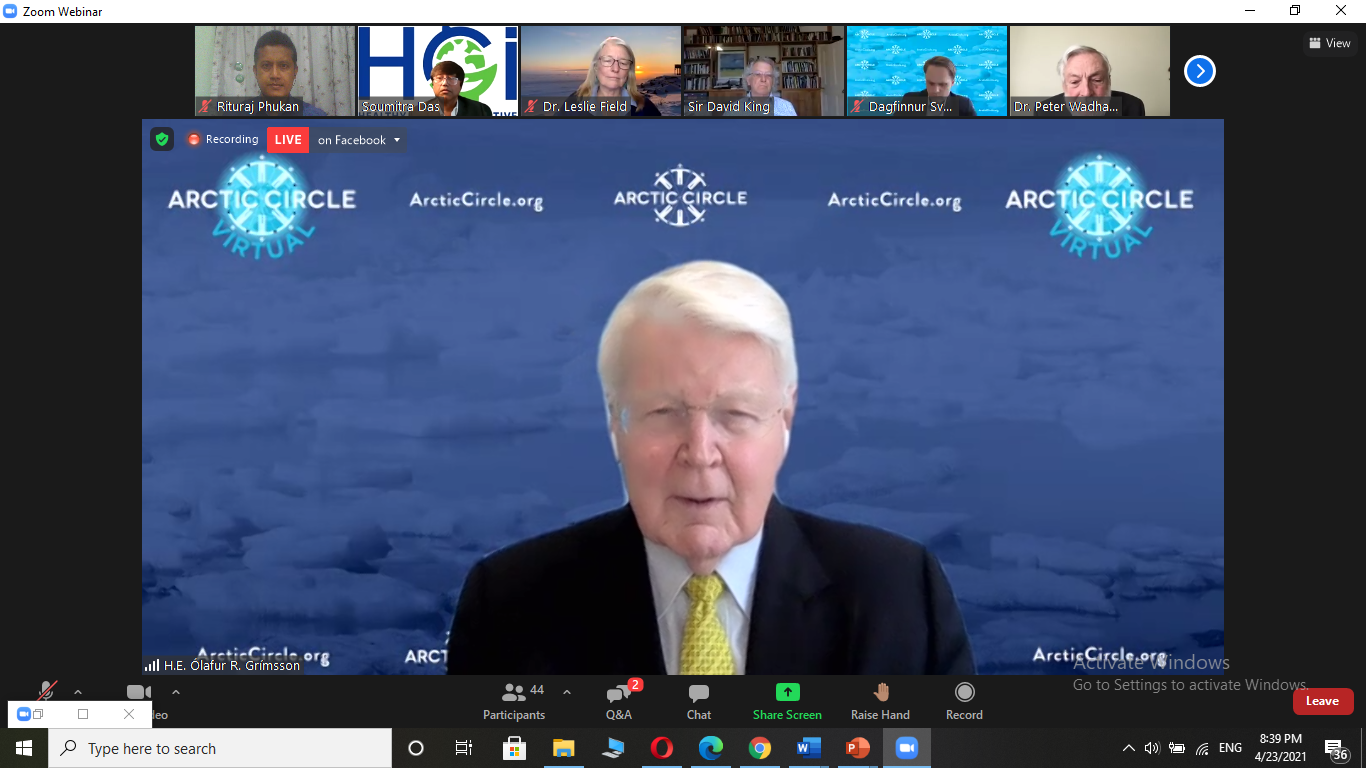Open the Q&A panel
Image resolution: width=1366 pixels, height=768 pixels.
coord(619,701)
